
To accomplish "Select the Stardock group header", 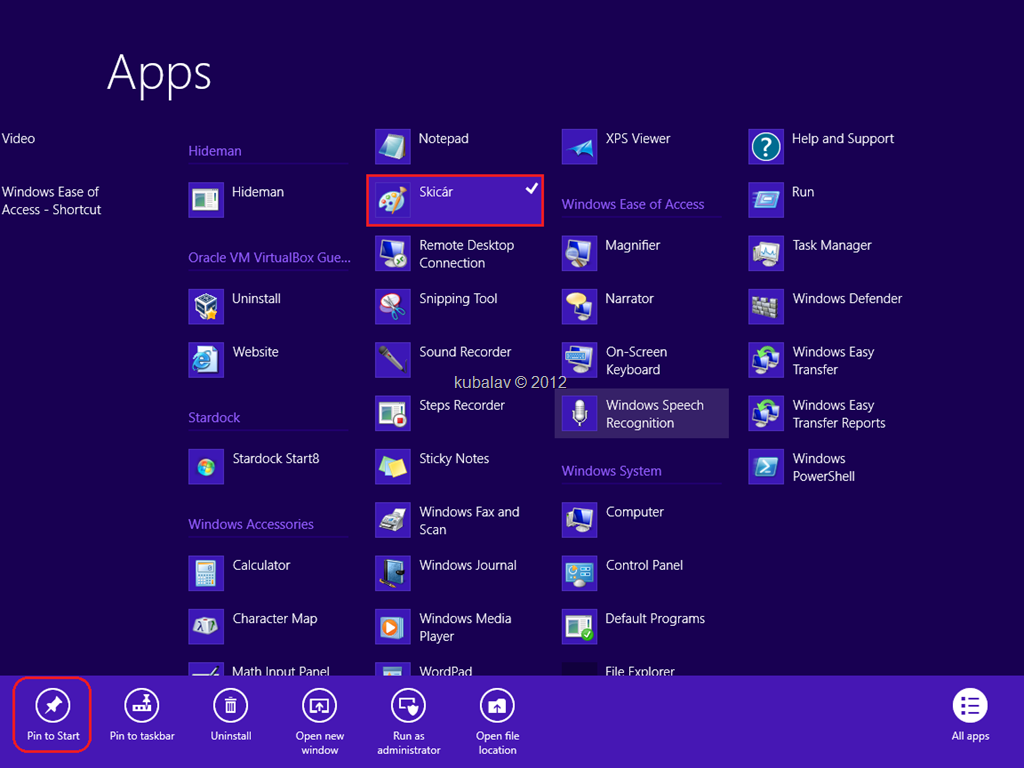I will [214, 417].
